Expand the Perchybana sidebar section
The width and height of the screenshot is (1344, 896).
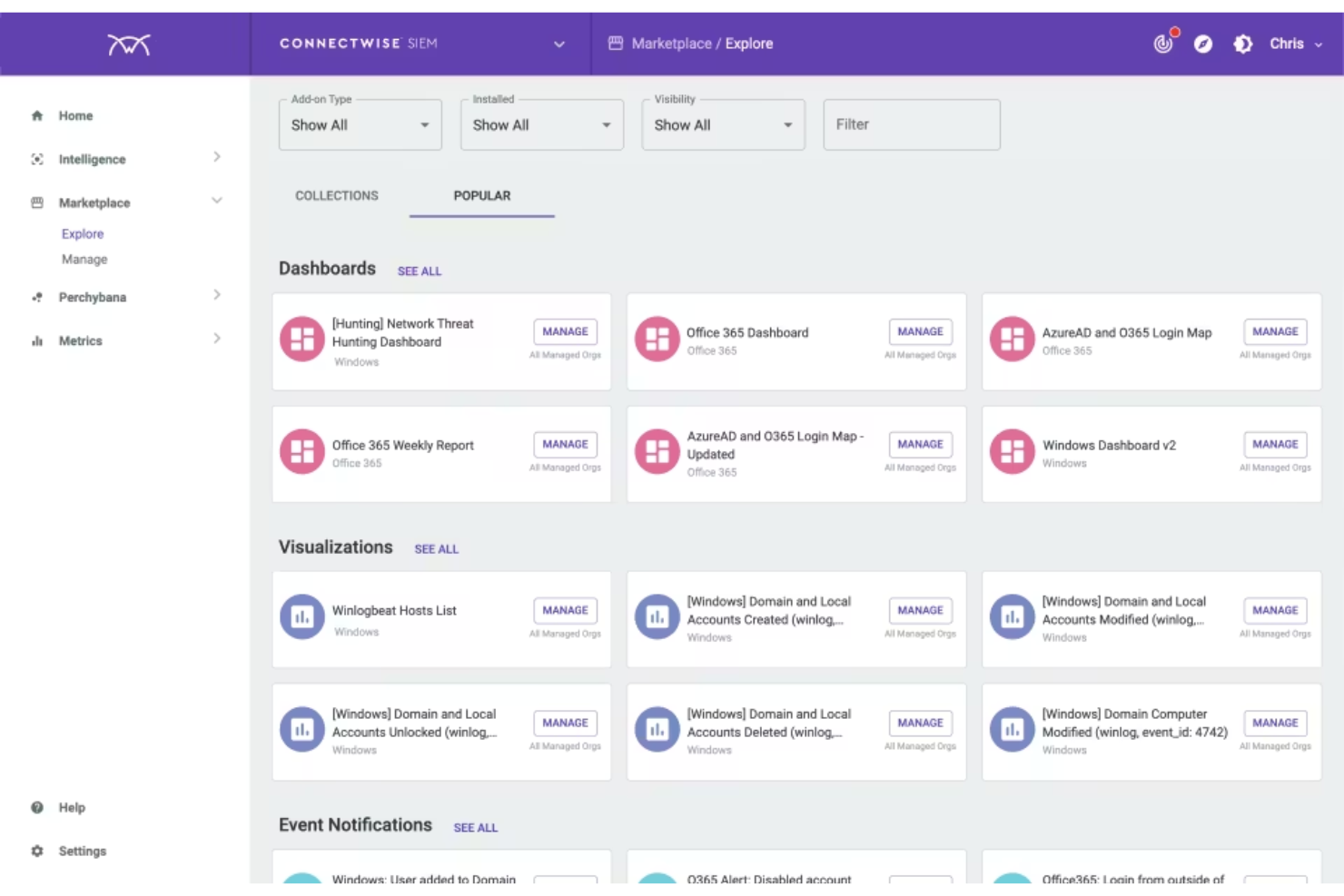[x=217, y=295]
